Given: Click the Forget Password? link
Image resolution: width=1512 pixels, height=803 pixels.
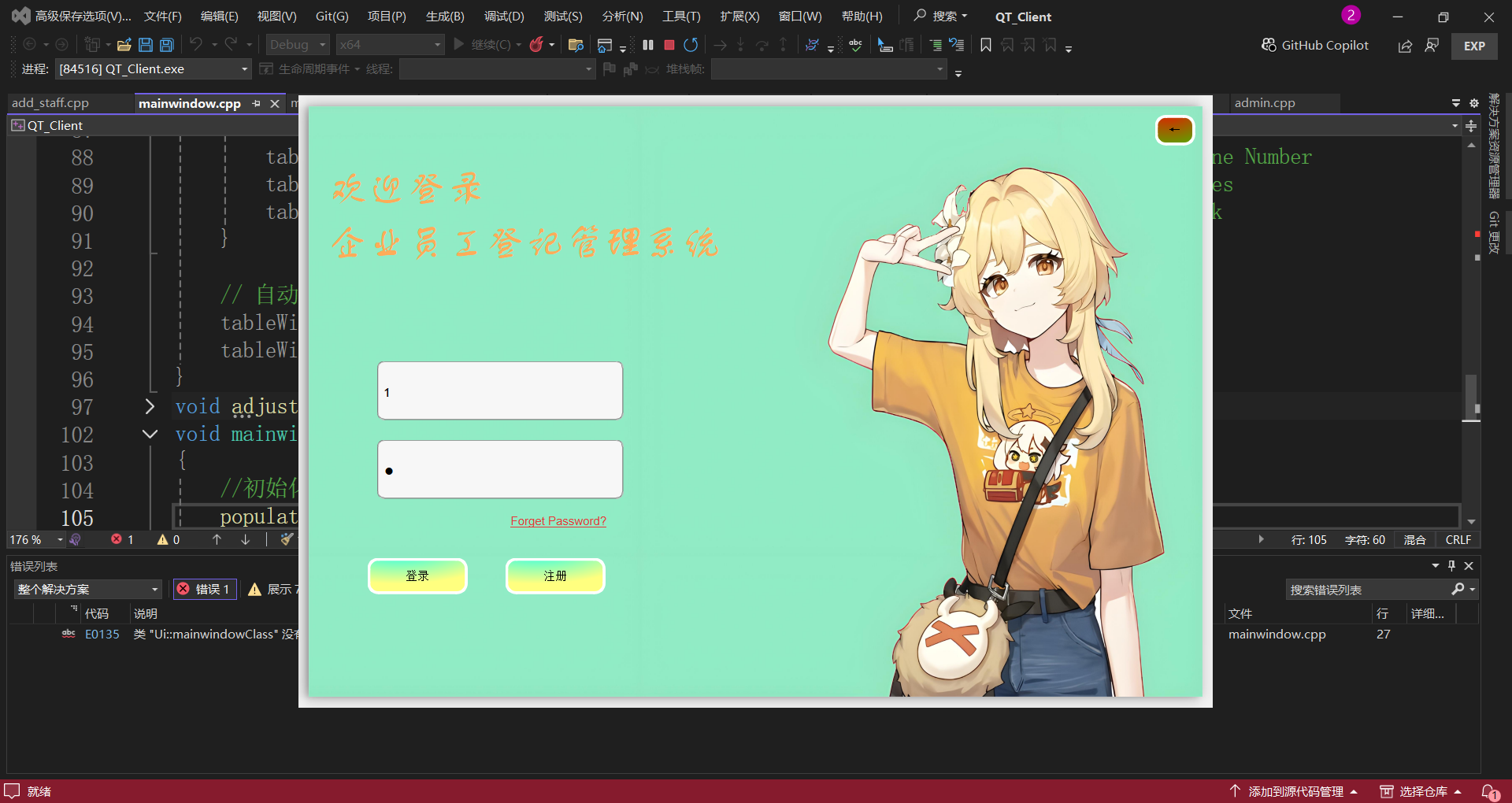Looking at the screenshot, I should click(x=558, y=521).
